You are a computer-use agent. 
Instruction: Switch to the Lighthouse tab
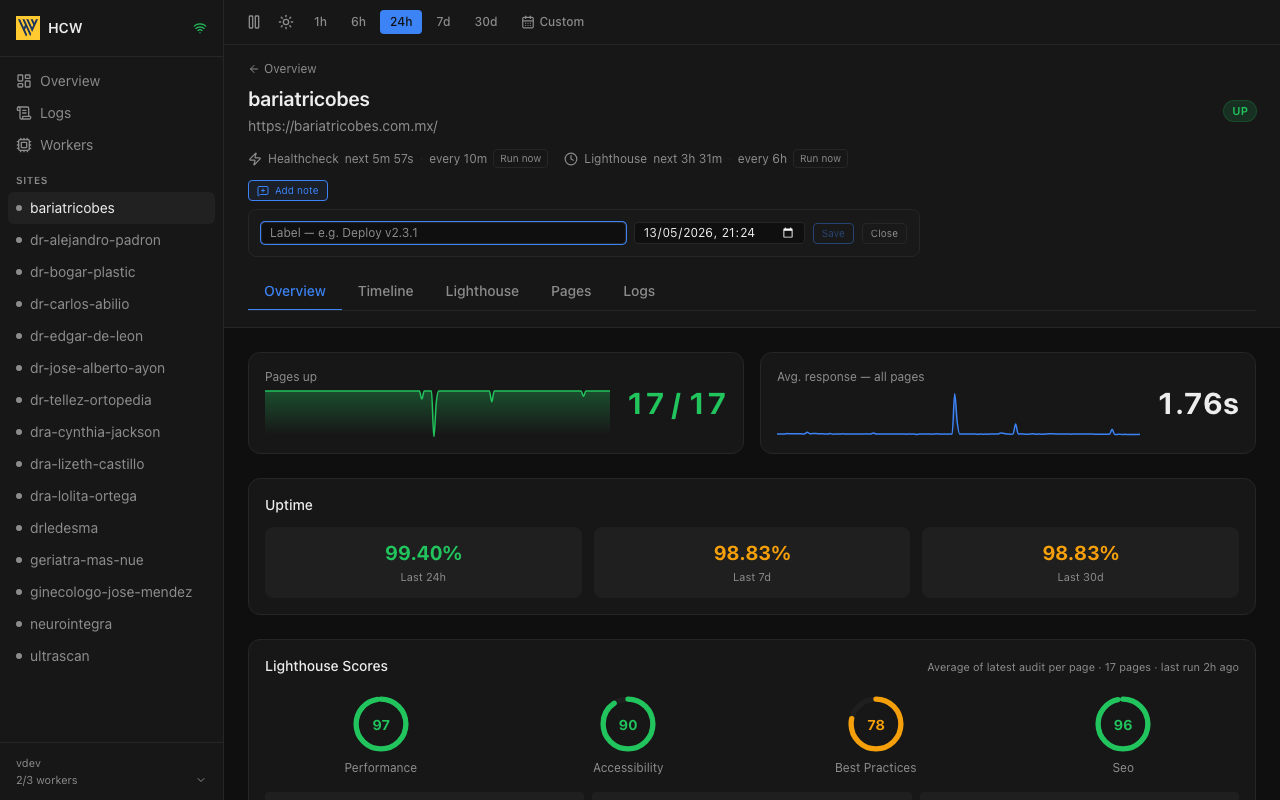click(482, 291)
